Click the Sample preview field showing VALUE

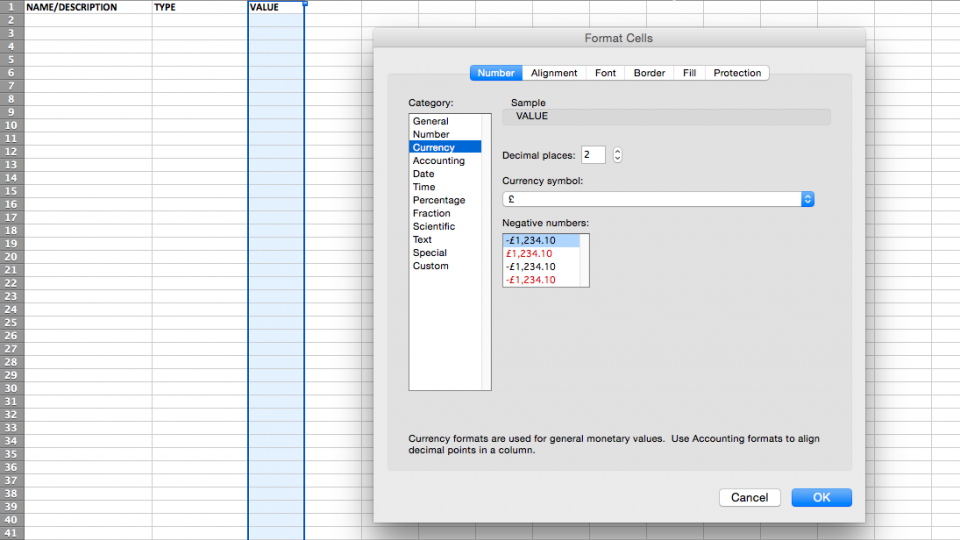pos(666,116)
